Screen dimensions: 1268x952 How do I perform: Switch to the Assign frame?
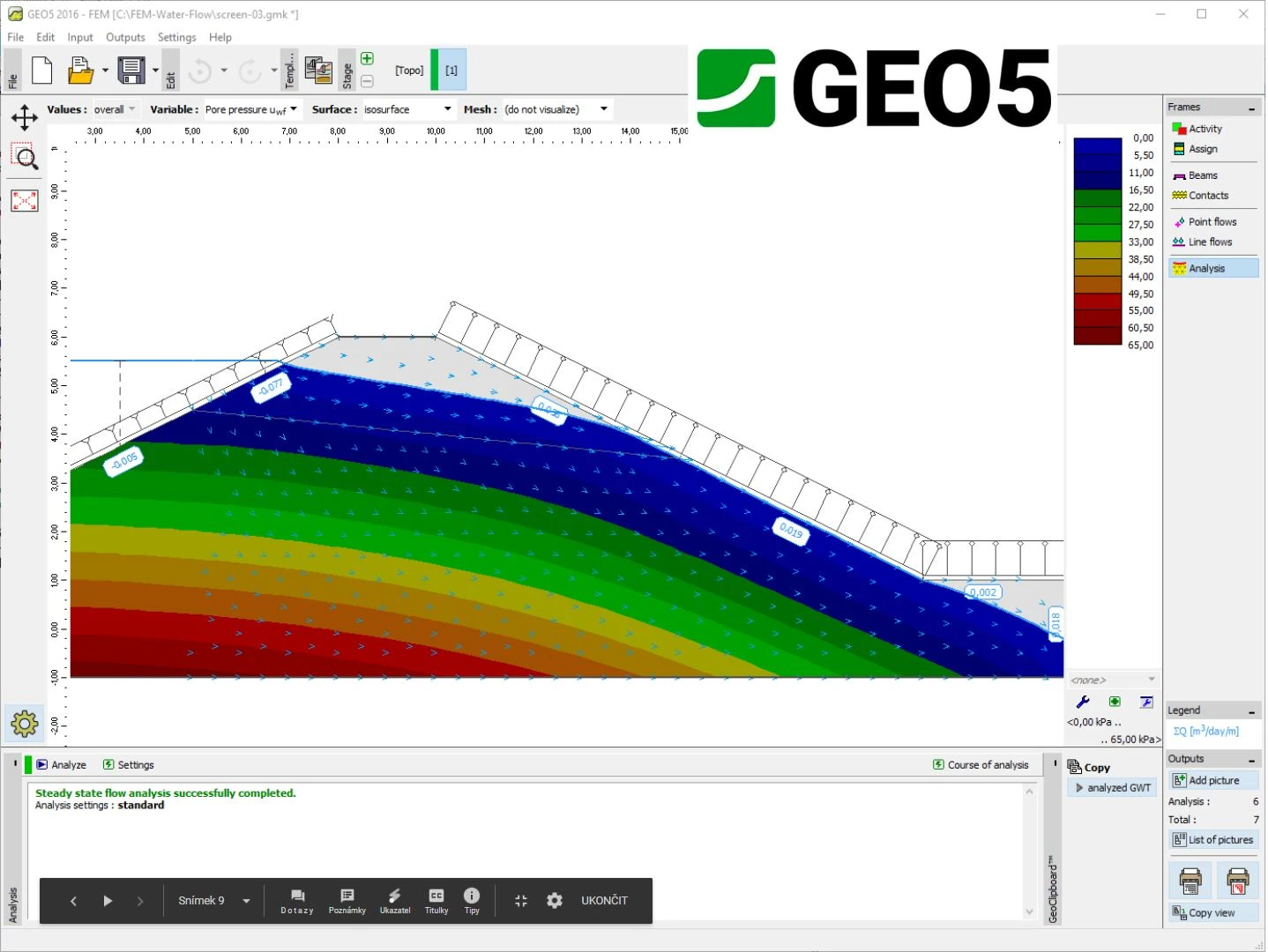coord(1213,149)
